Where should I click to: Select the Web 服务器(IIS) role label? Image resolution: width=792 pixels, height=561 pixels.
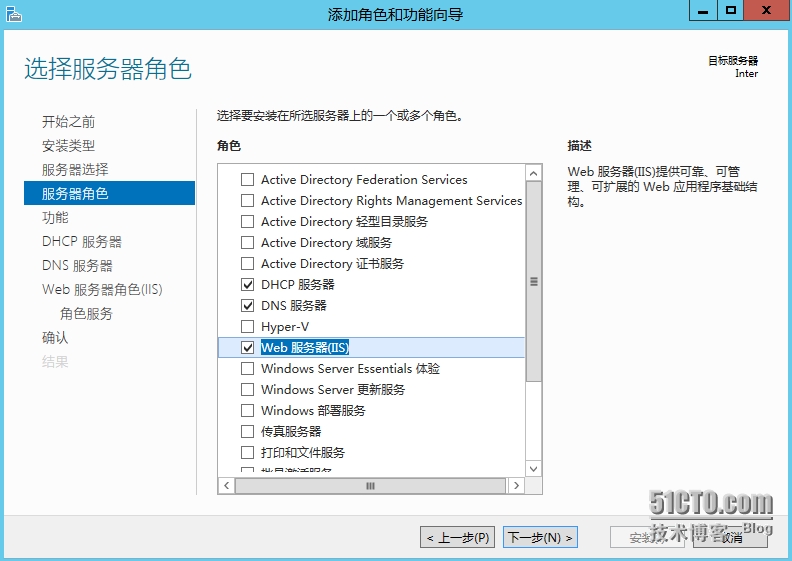pos(305,347)
